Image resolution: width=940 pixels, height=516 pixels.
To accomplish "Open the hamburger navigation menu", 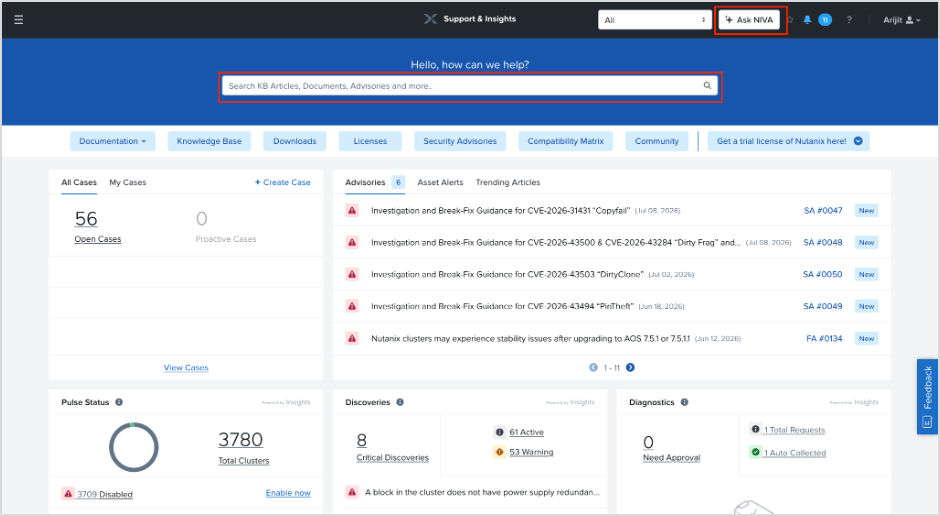I will pyautogui.click(x=19, y=20).
